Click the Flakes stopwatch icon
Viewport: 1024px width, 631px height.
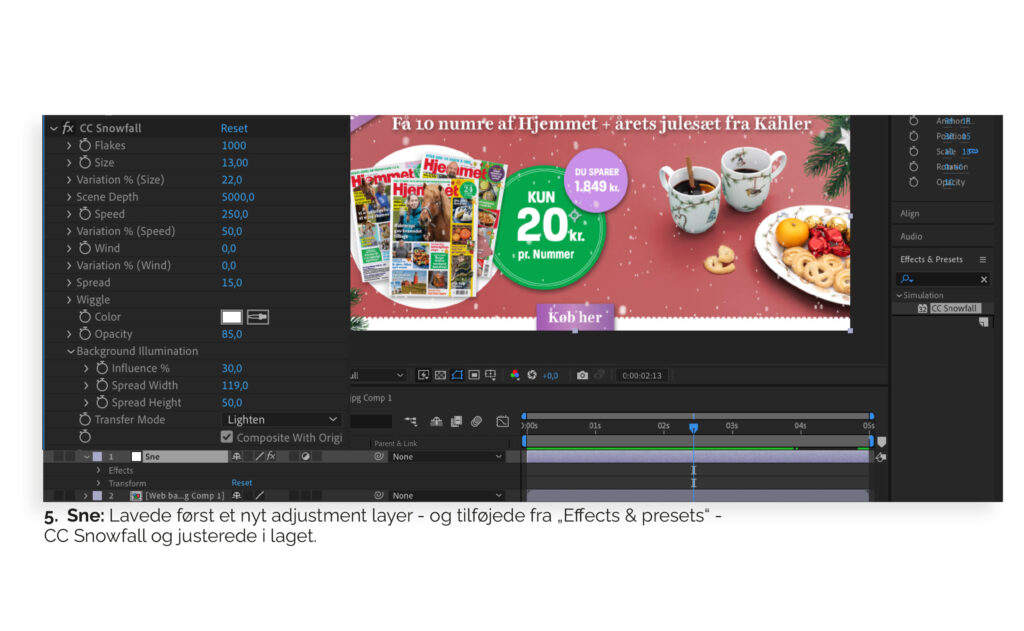point(85,145)
